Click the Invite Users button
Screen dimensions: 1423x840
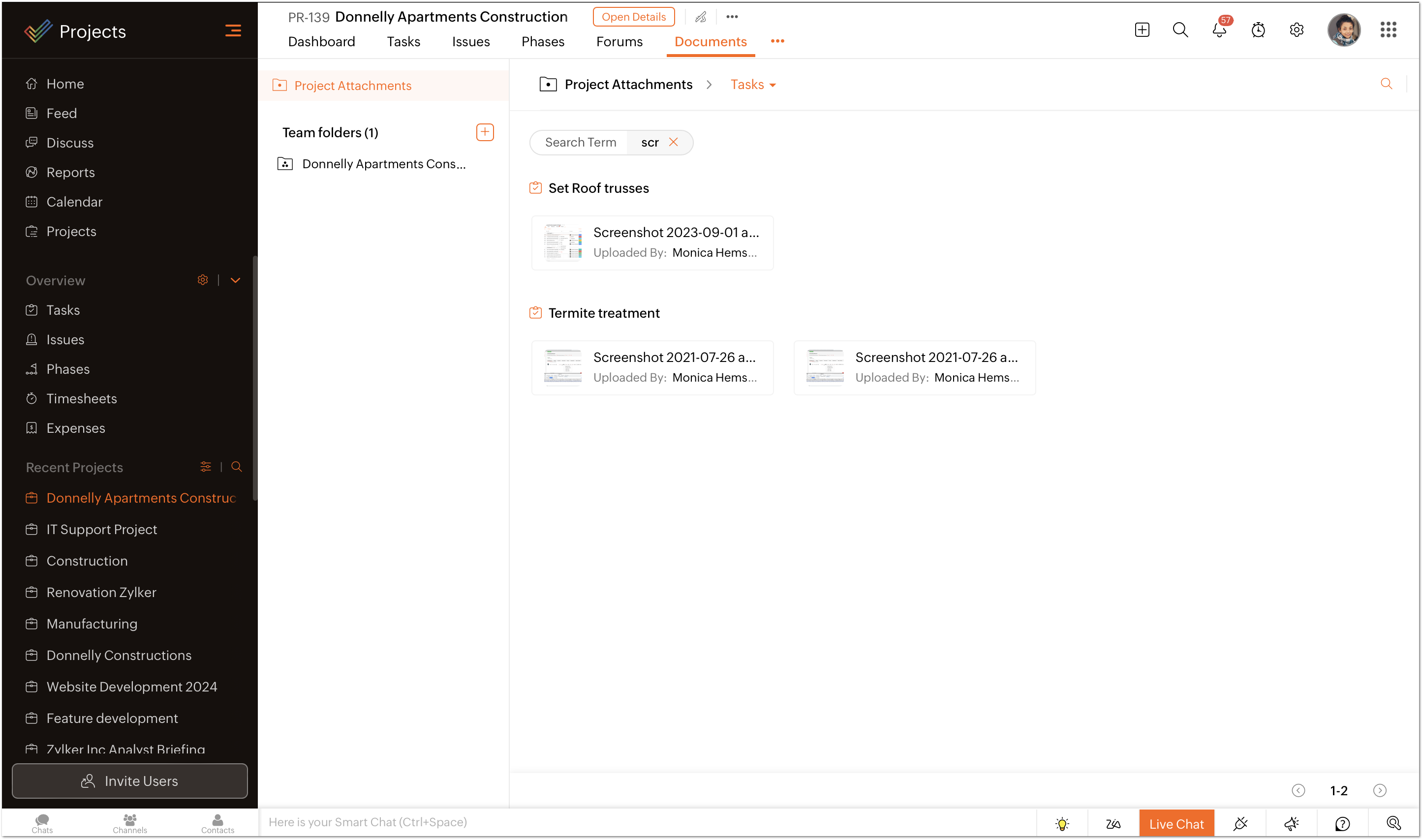coord(130,780)
